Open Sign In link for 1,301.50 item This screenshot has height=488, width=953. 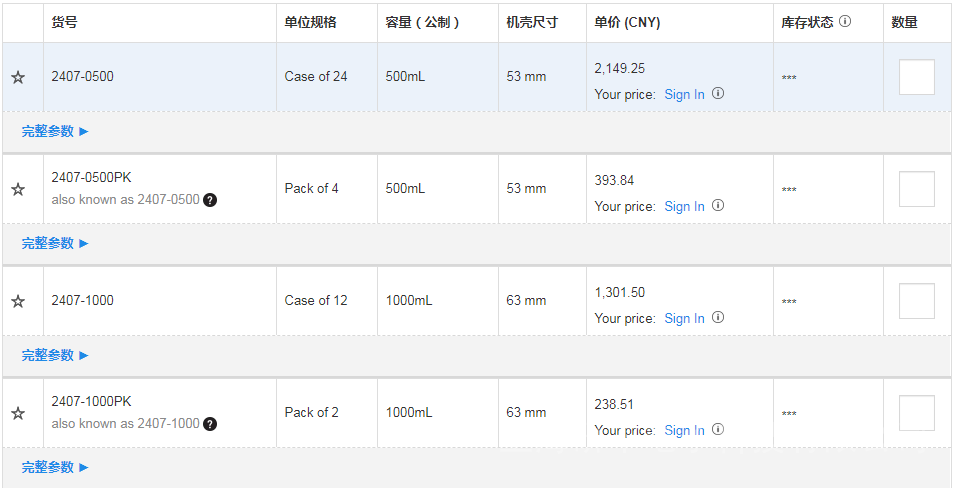click(x=684, y=318)
